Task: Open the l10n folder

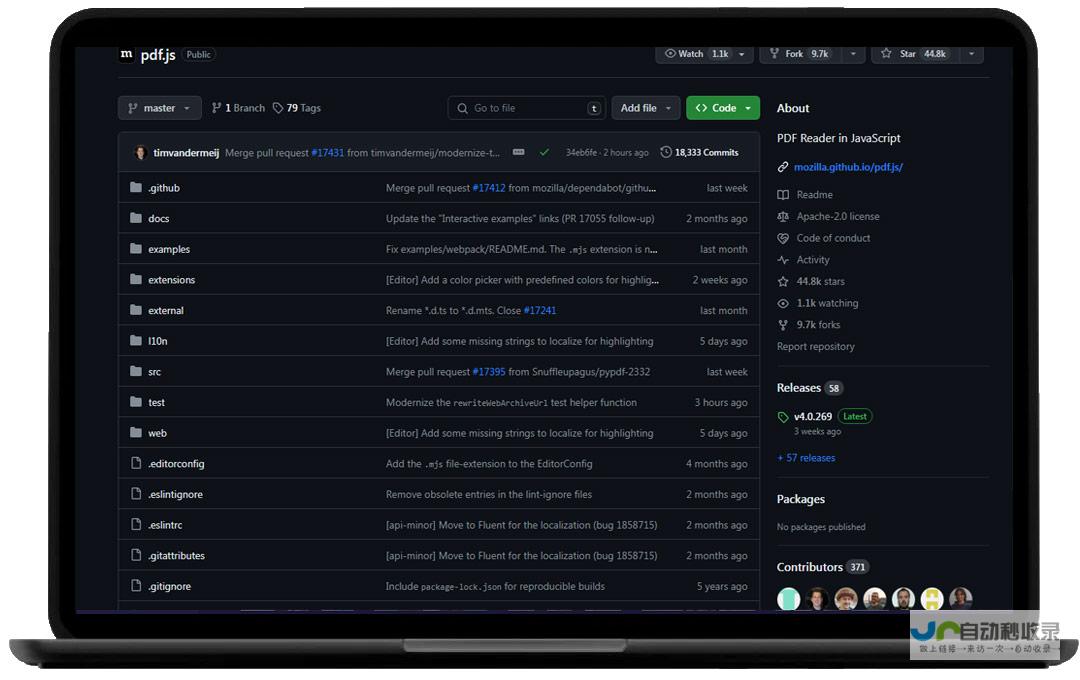Action: pos(158,341)
